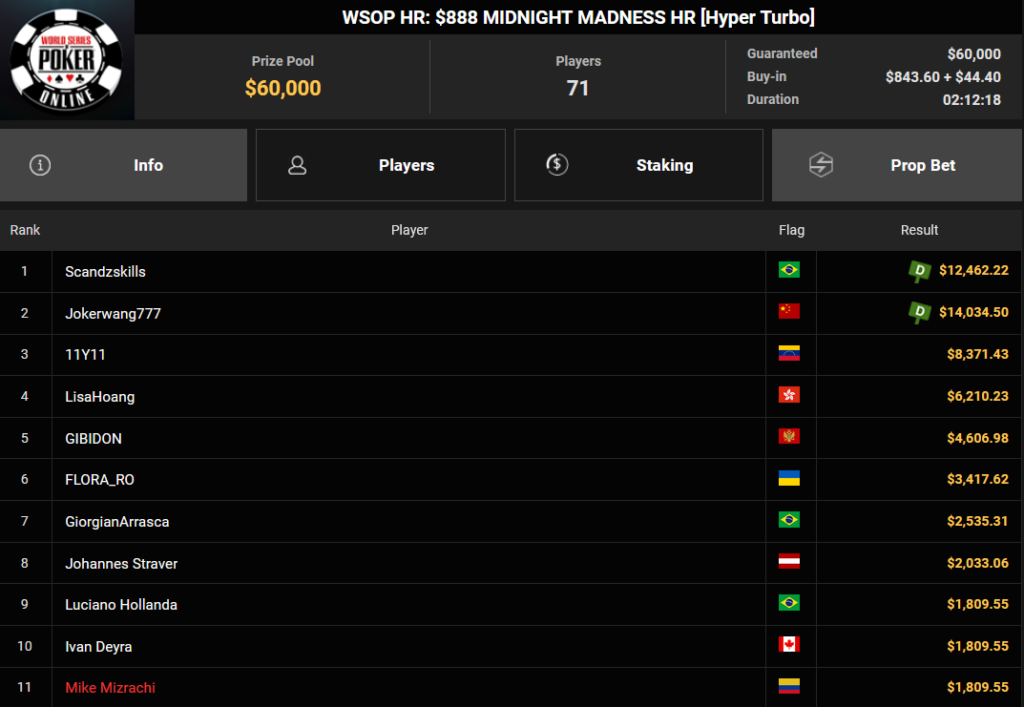Click the $2,535.31 result
The width and height of the screenshot is (1024, 707).
tap(978, 521)
